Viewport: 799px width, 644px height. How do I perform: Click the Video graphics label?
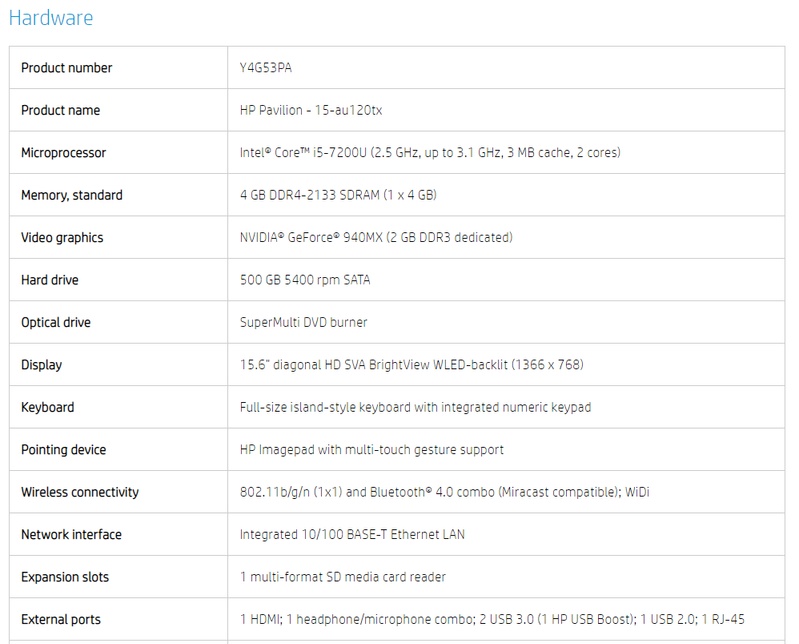pos(62,237)
